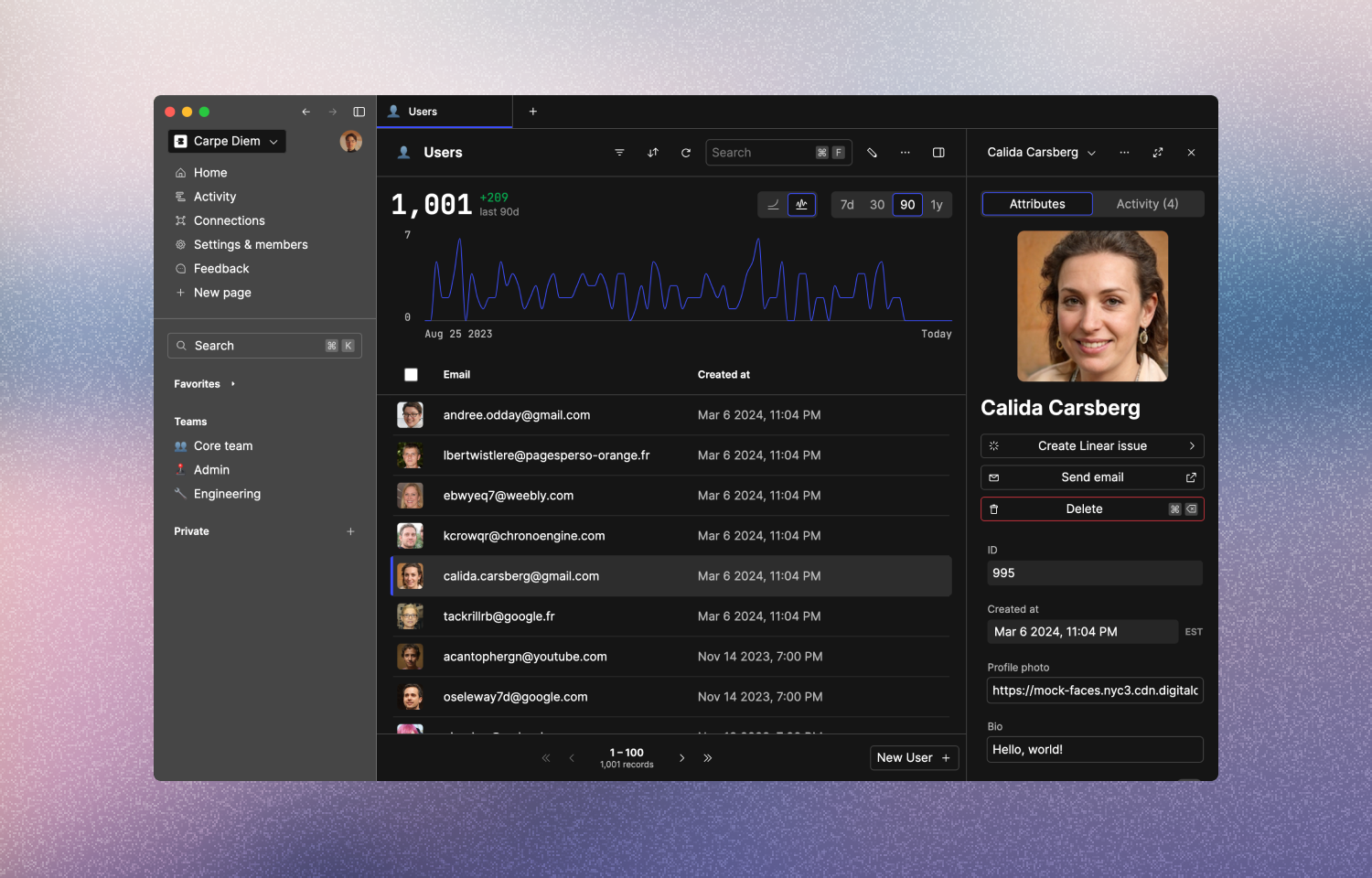Select the kcrowqr@chronoengine.com row
1372x878 pixels.
tap(671, 536)
